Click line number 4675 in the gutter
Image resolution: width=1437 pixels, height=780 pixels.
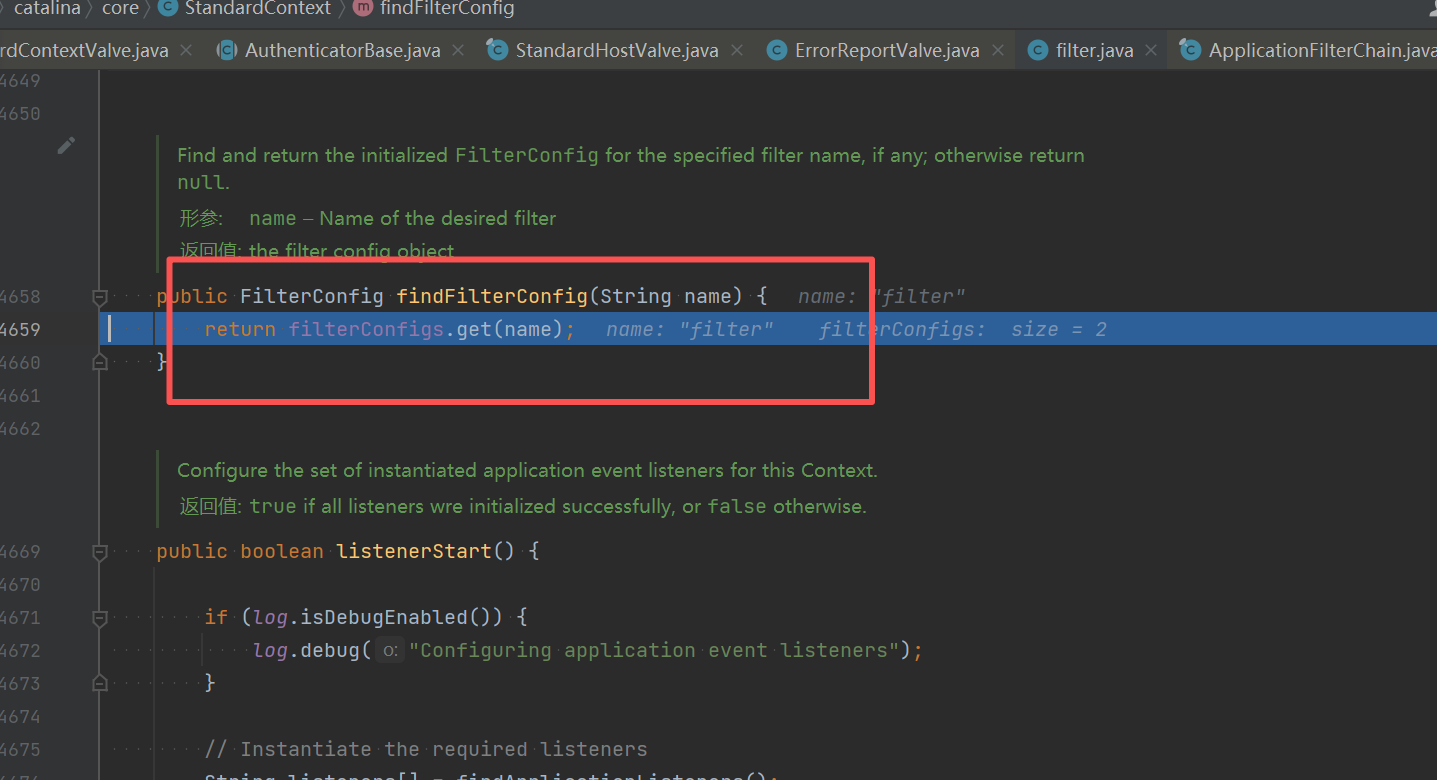20,749
